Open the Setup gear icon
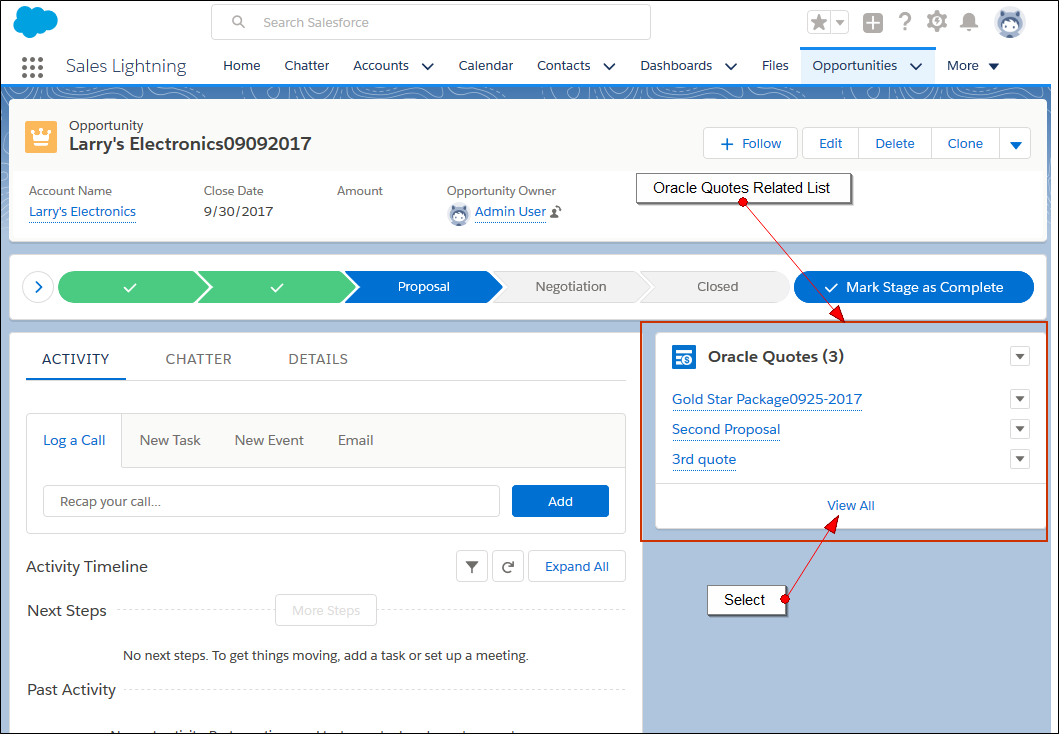This screenshot has width=1059, height=734. pyautogui.click(x=937, y=22)
